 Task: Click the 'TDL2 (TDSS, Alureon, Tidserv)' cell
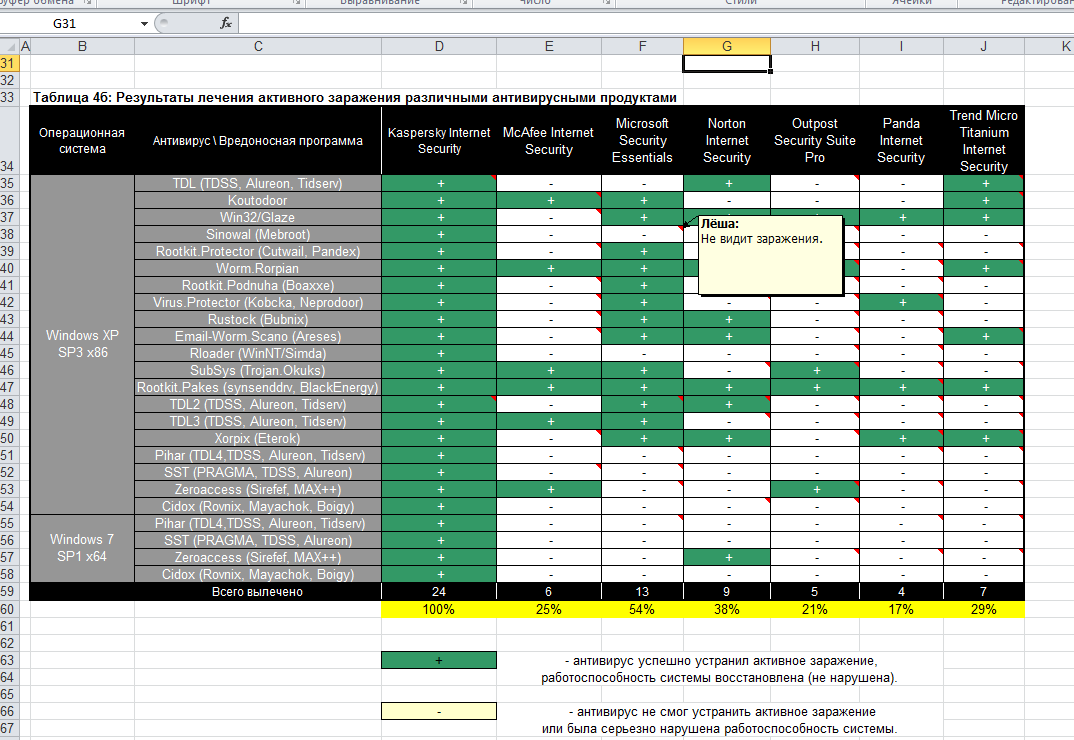pyautogui.click(x=258, y=404)
